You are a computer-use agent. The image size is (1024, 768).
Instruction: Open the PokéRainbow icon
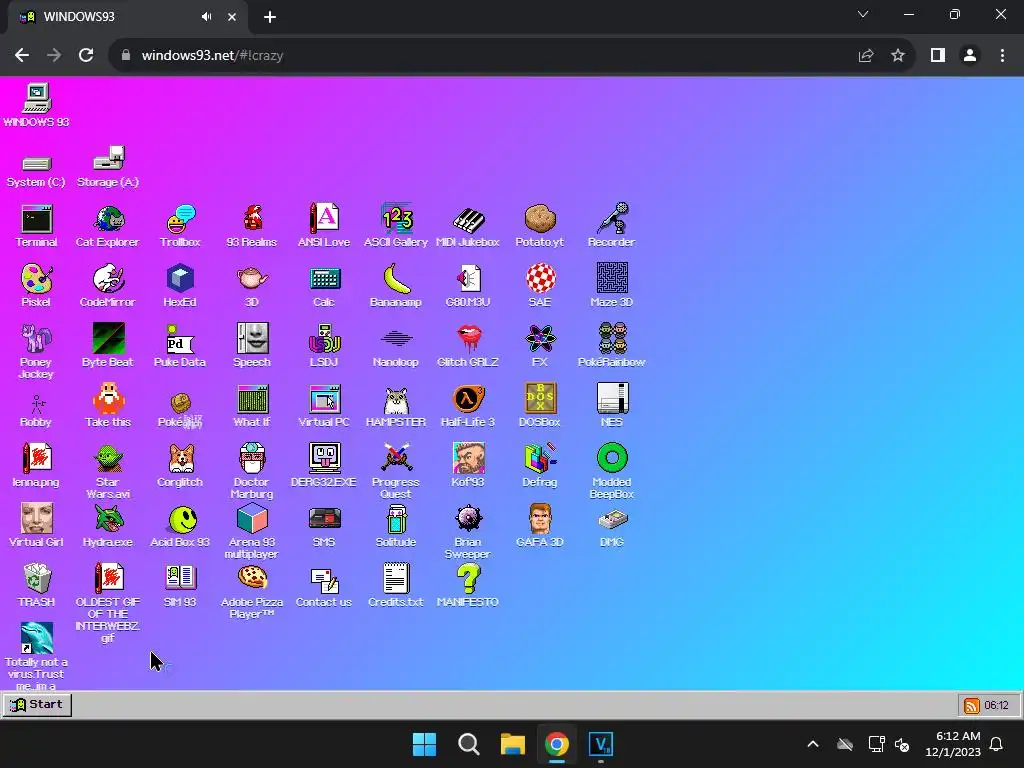(611, 346)
